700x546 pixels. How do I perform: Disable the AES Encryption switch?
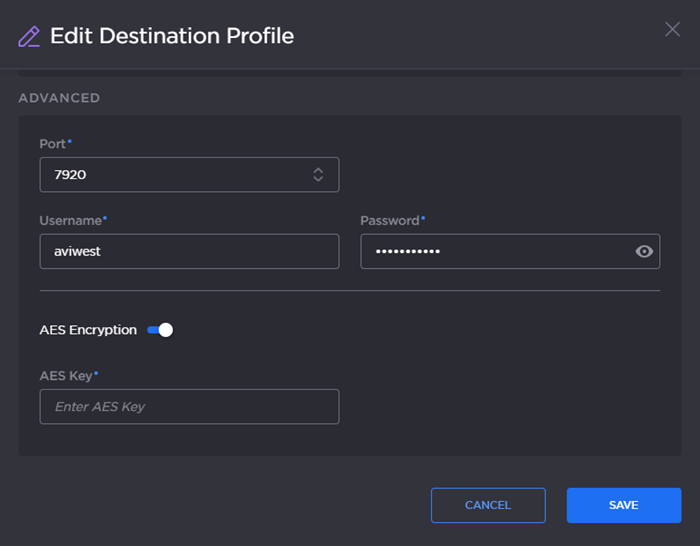160,330
